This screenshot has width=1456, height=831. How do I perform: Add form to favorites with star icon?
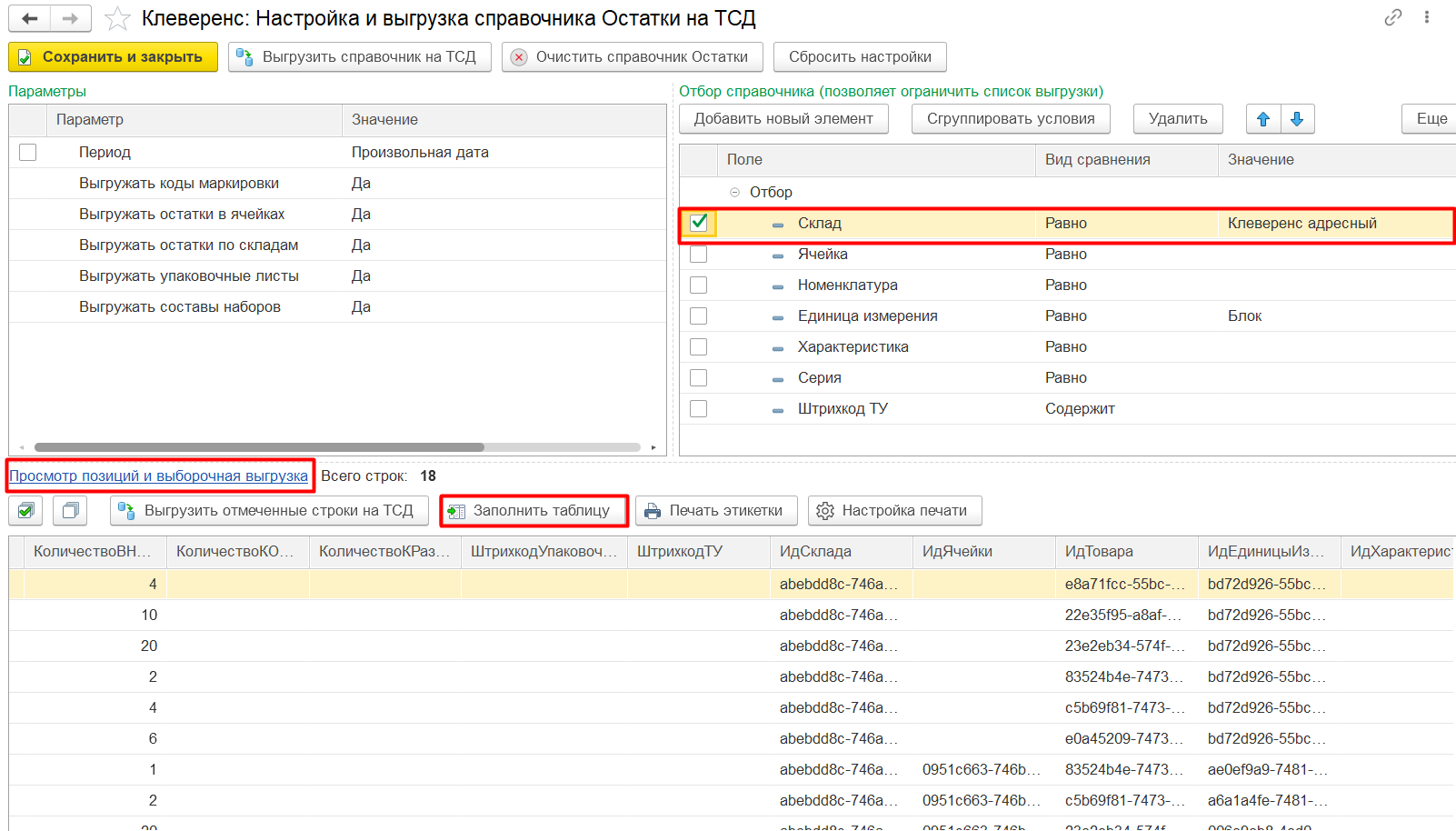coord(117,19)
